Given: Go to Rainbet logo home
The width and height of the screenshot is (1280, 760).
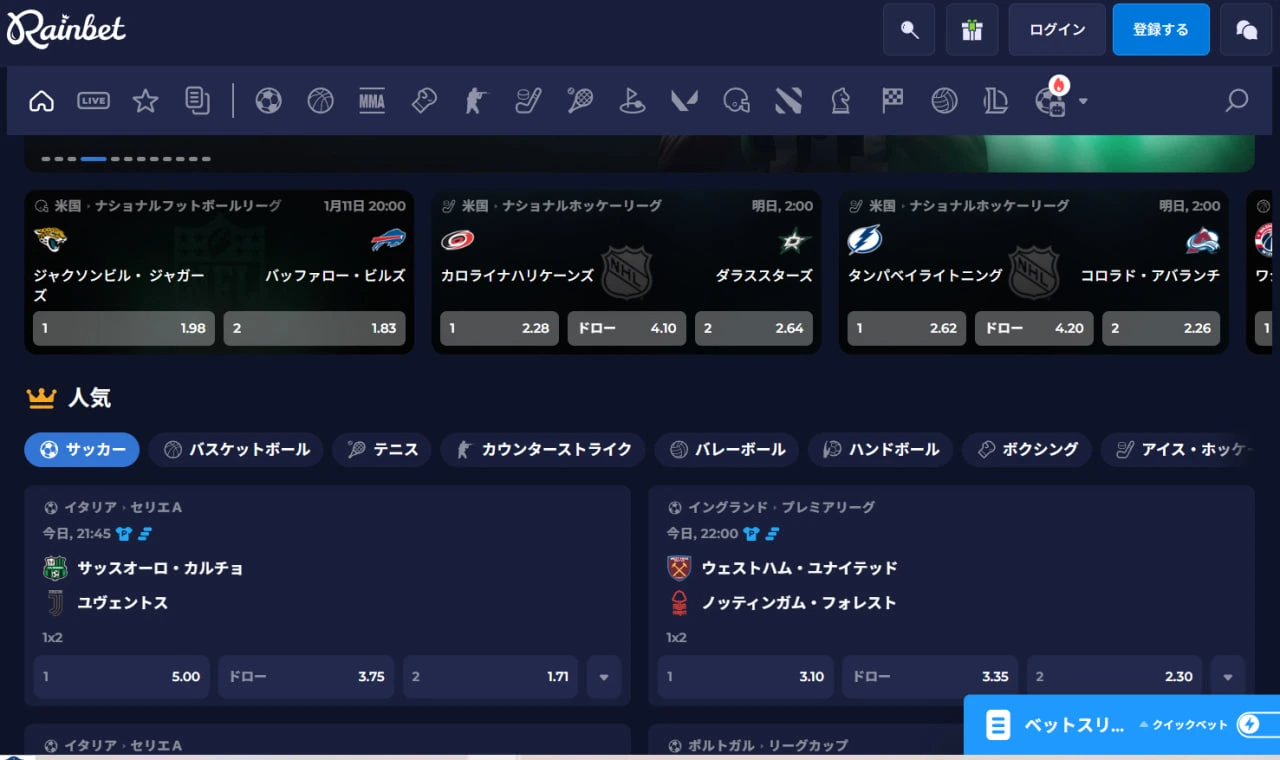Looking at the screenshot, I should (66, 29).
